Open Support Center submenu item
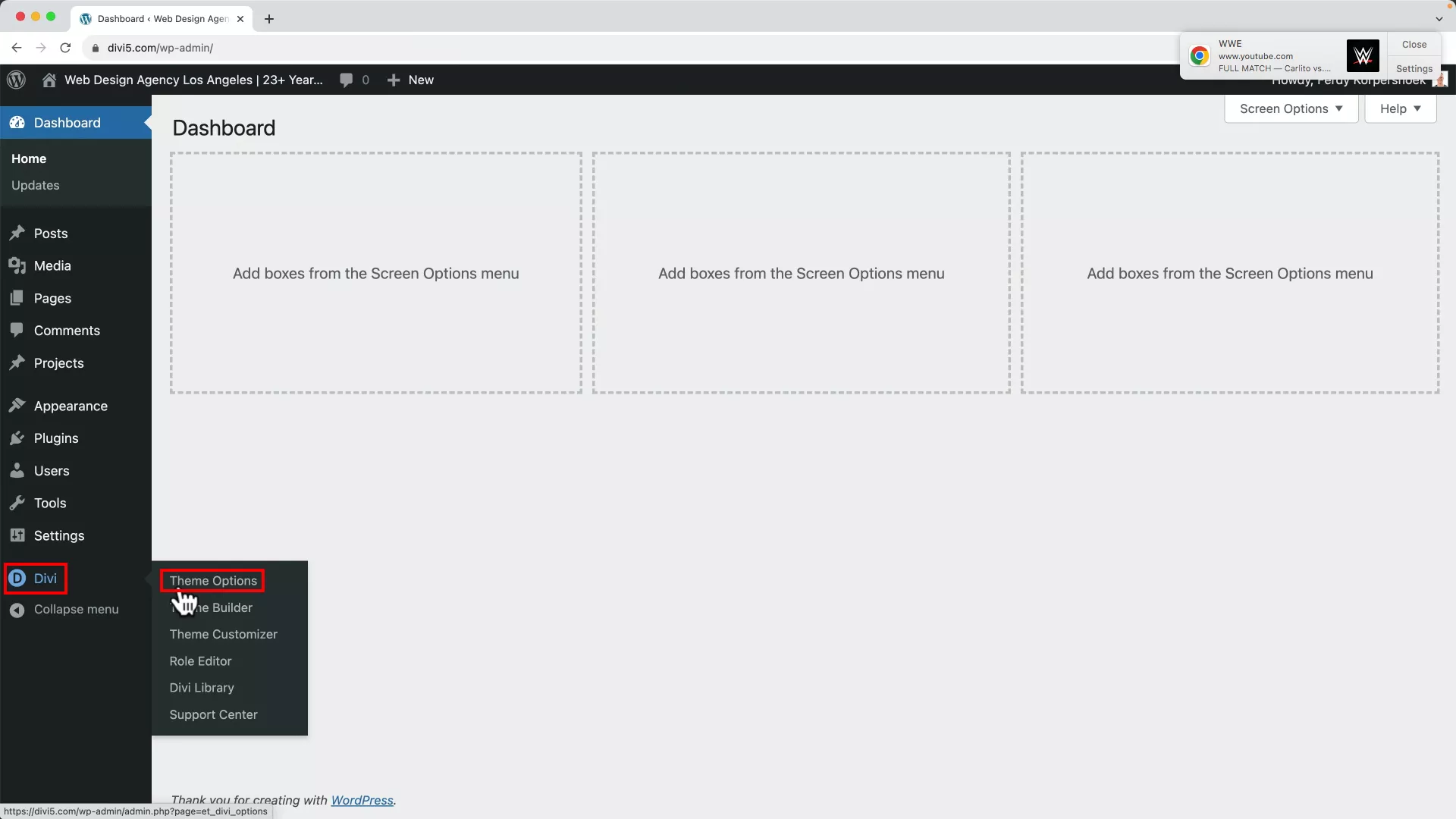This screenshot has width=1456, height=819. [213, 714]
